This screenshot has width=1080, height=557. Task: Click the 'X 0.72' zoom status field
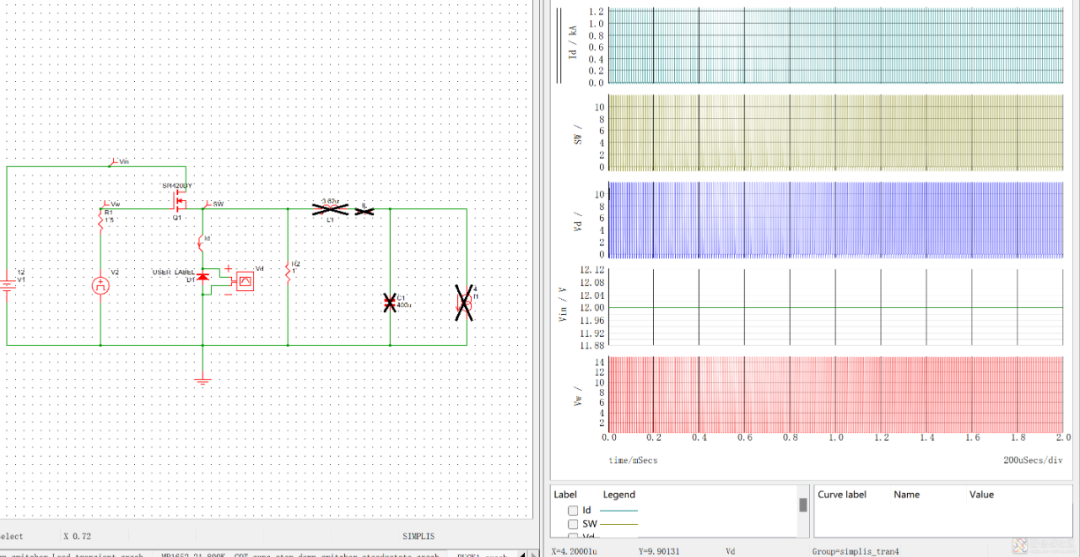tap(77, 536)
